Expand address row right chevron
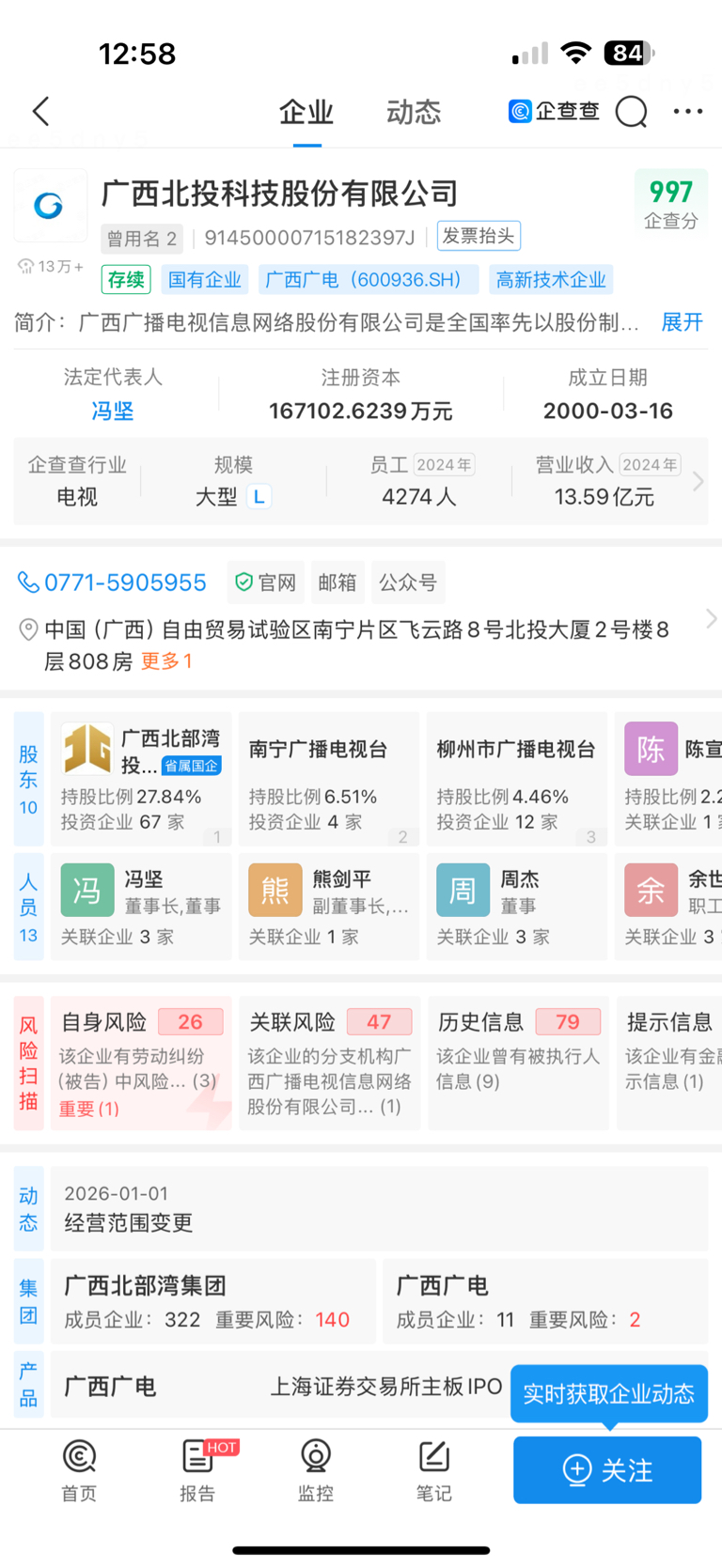The image size is (722, 1568). click(x=711, y=618)
